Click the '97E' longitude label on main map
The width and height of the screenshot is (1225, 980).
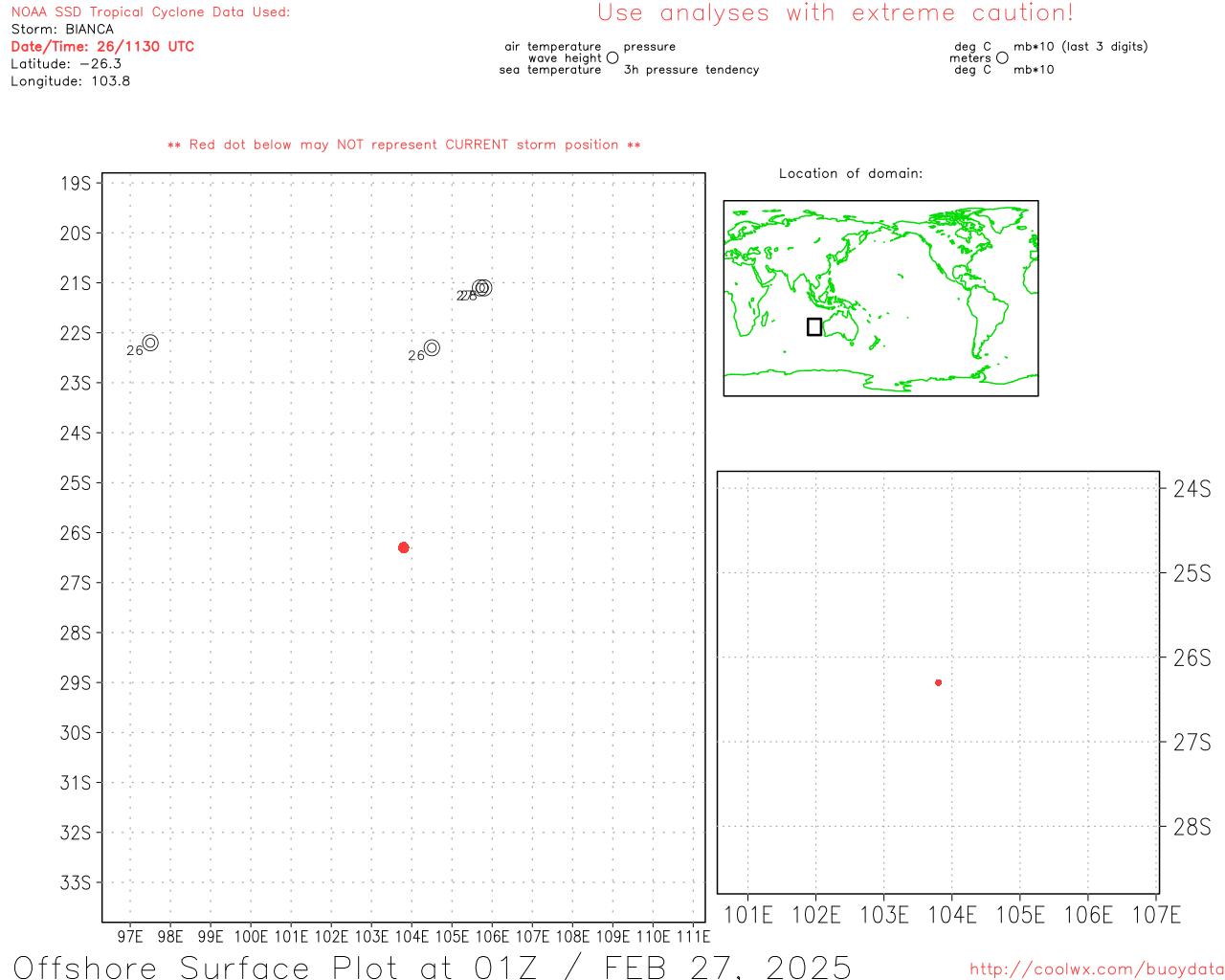pyautogui.click(x=130, y=937)
